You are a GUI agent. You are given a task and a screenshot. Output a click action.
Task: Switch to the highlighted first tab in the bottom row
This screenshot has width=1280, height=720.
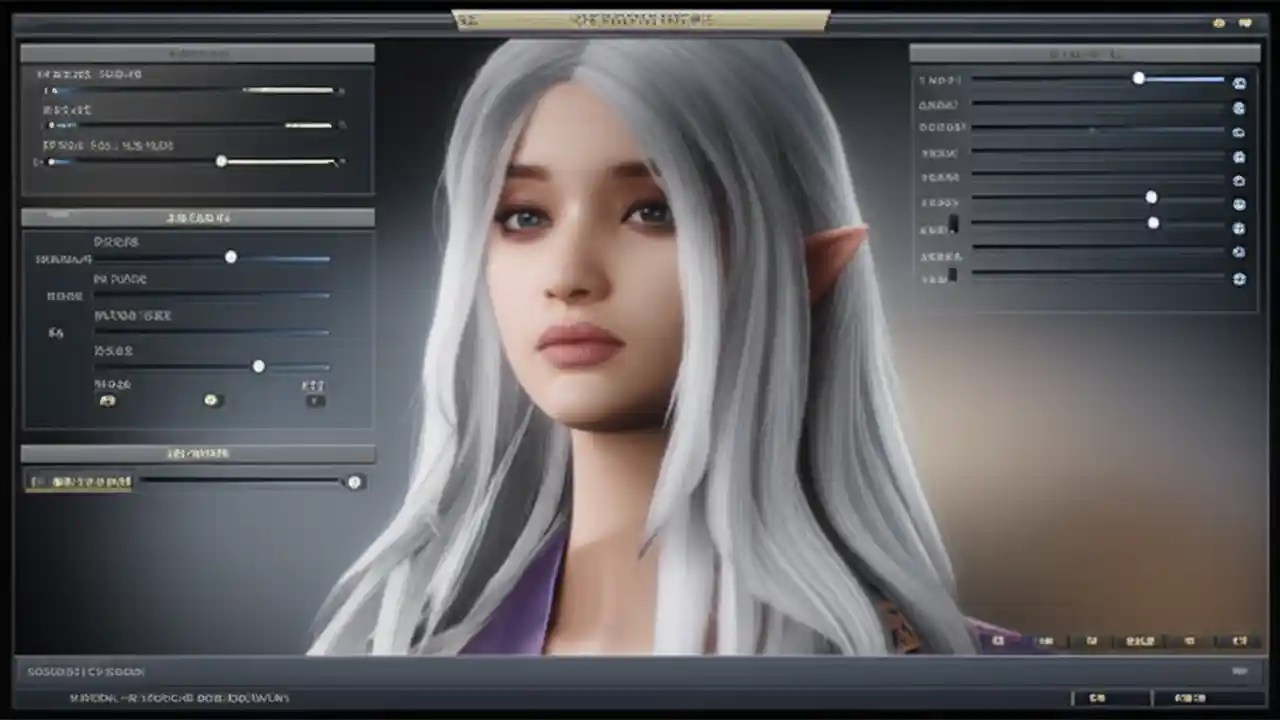pos(998,641)
